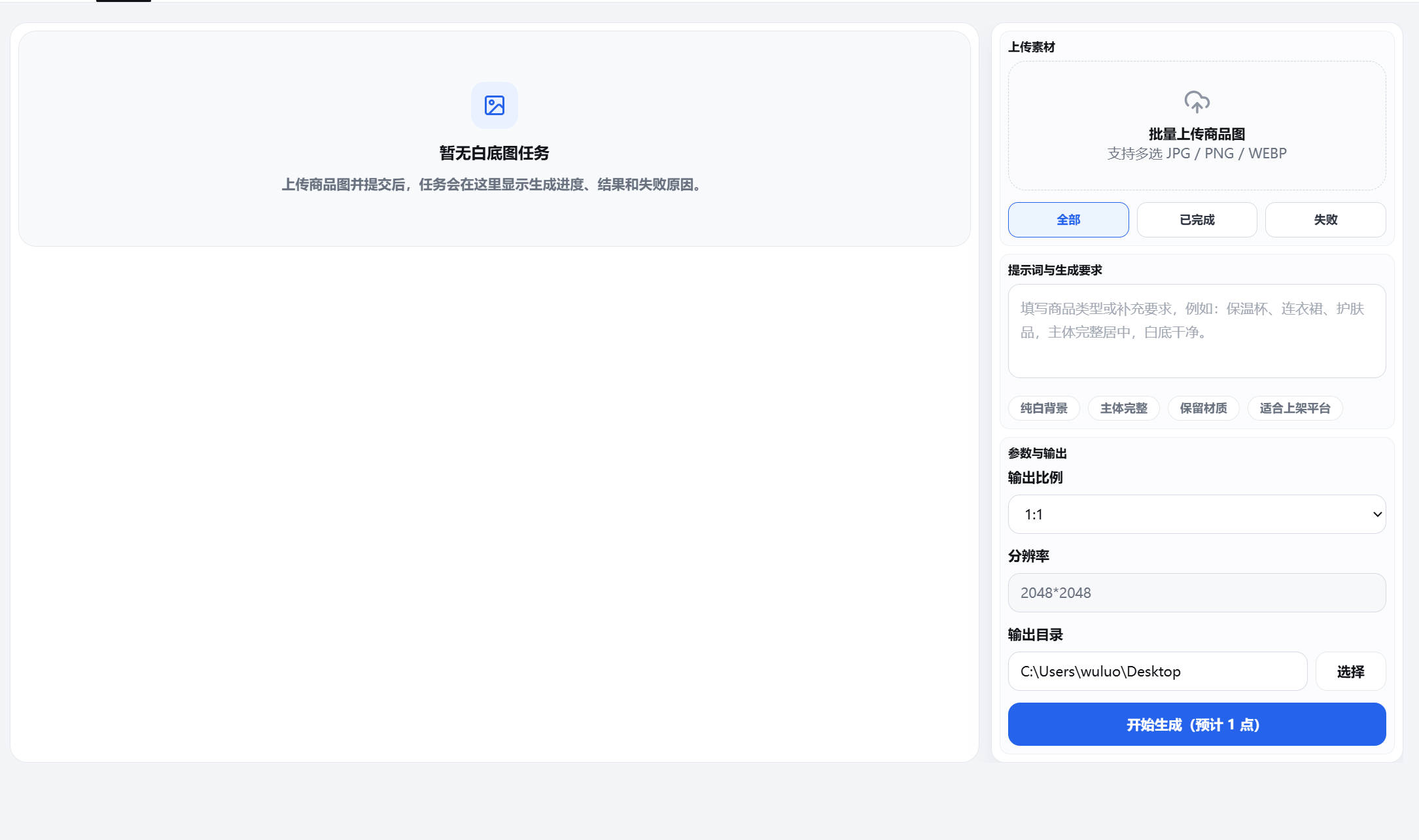
Task: Click the 分辨率 2048*2048 field
Action: tap(1197, 593)
